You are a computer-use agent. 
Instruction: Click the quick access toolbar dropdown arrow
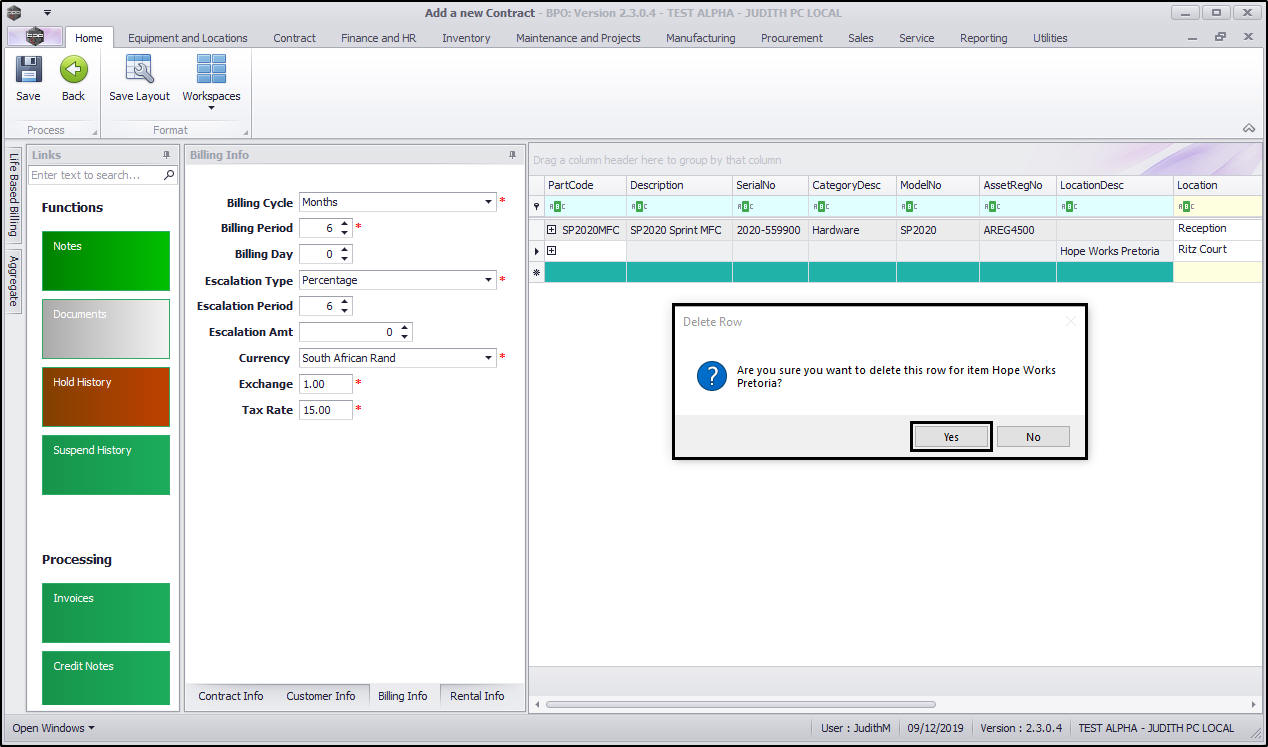point(47,13)
